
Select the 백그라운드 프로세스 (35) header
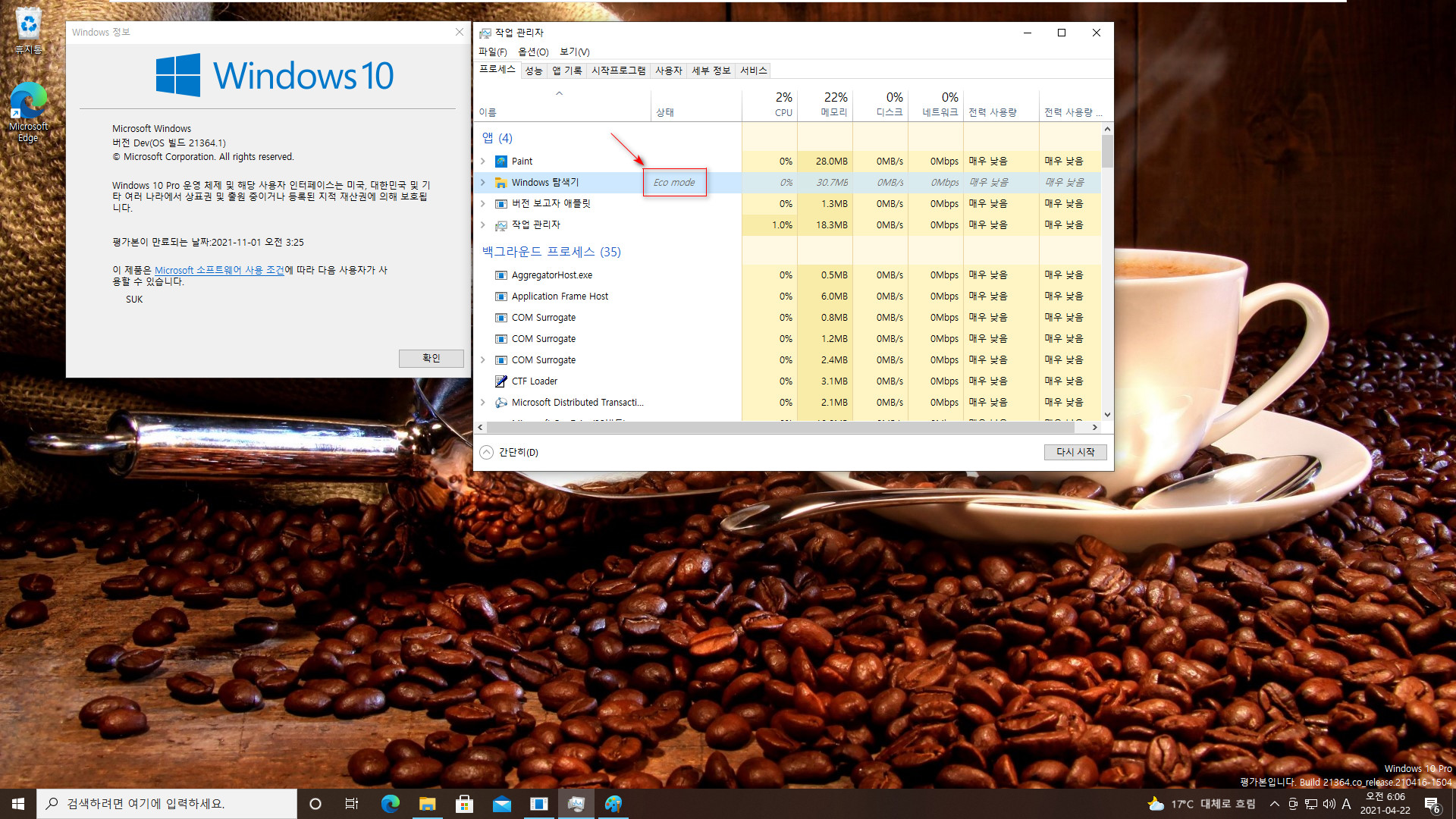(x=551, y=252)
